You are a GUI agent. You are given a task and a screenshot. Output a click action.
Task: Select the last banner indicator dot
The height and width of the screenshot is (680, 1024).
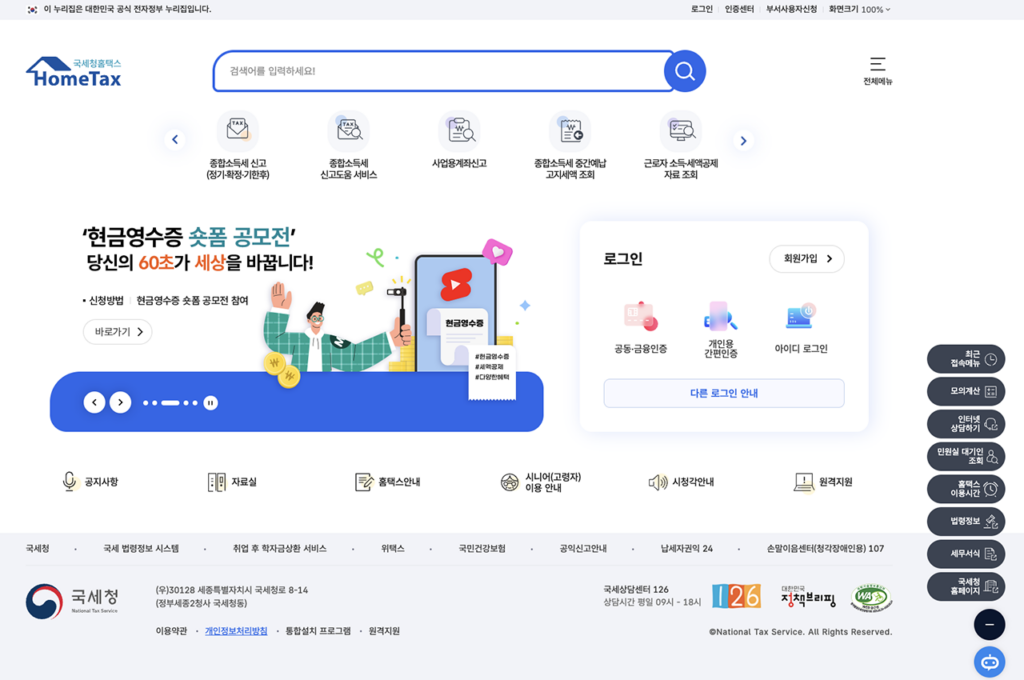pyautogui.click(x=195, y=403)
